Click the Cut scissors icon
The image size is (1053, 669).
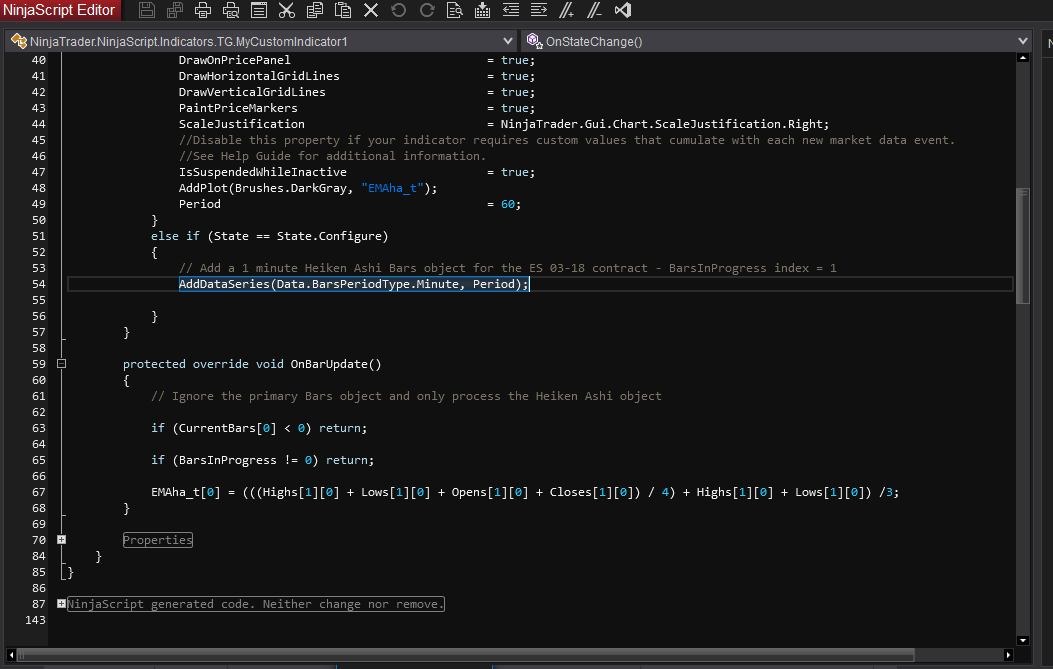click(287, 11)
